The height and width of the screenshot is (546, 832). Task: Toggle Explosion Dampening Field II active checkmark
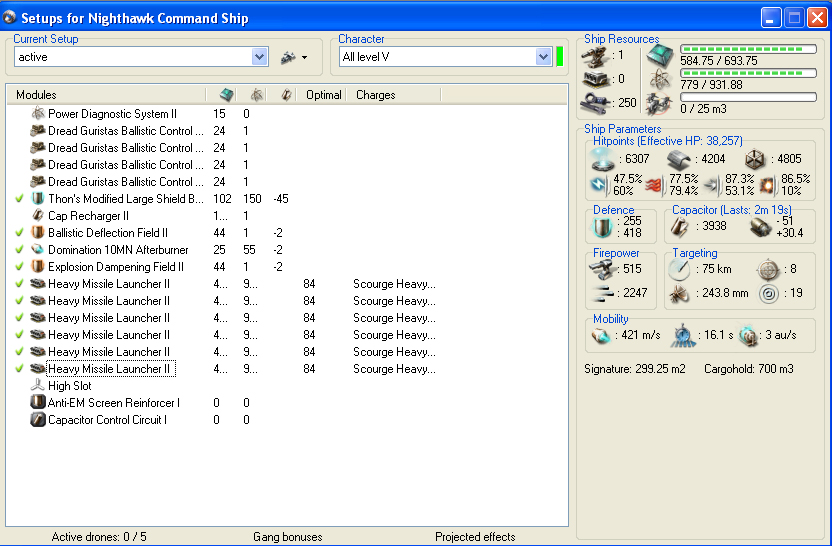[x=20, y=266]
